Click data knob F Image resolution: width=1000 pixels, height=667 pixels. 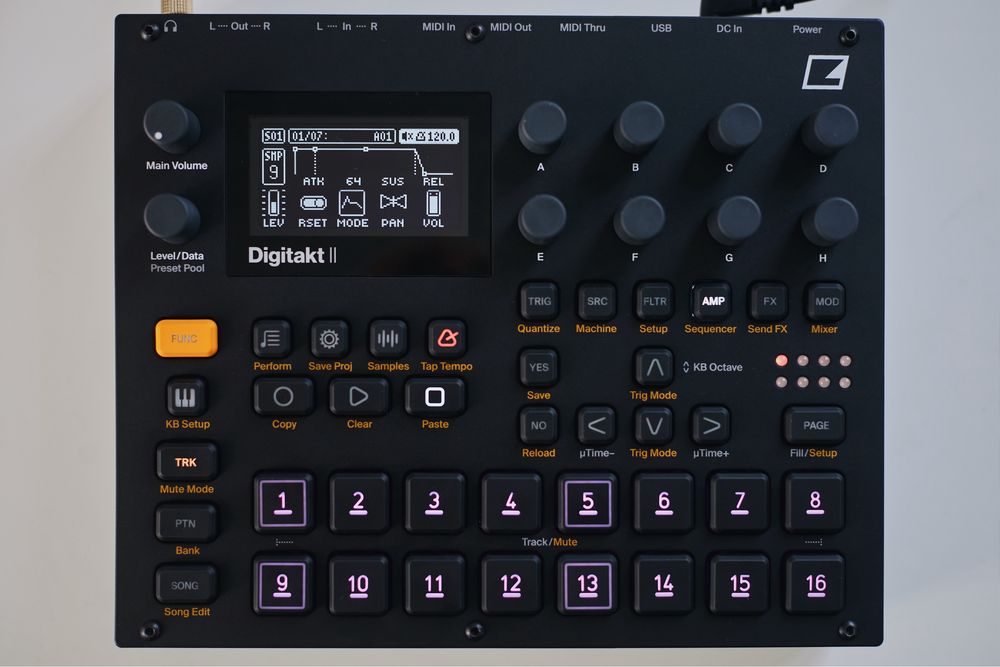(x=638, y=220)
